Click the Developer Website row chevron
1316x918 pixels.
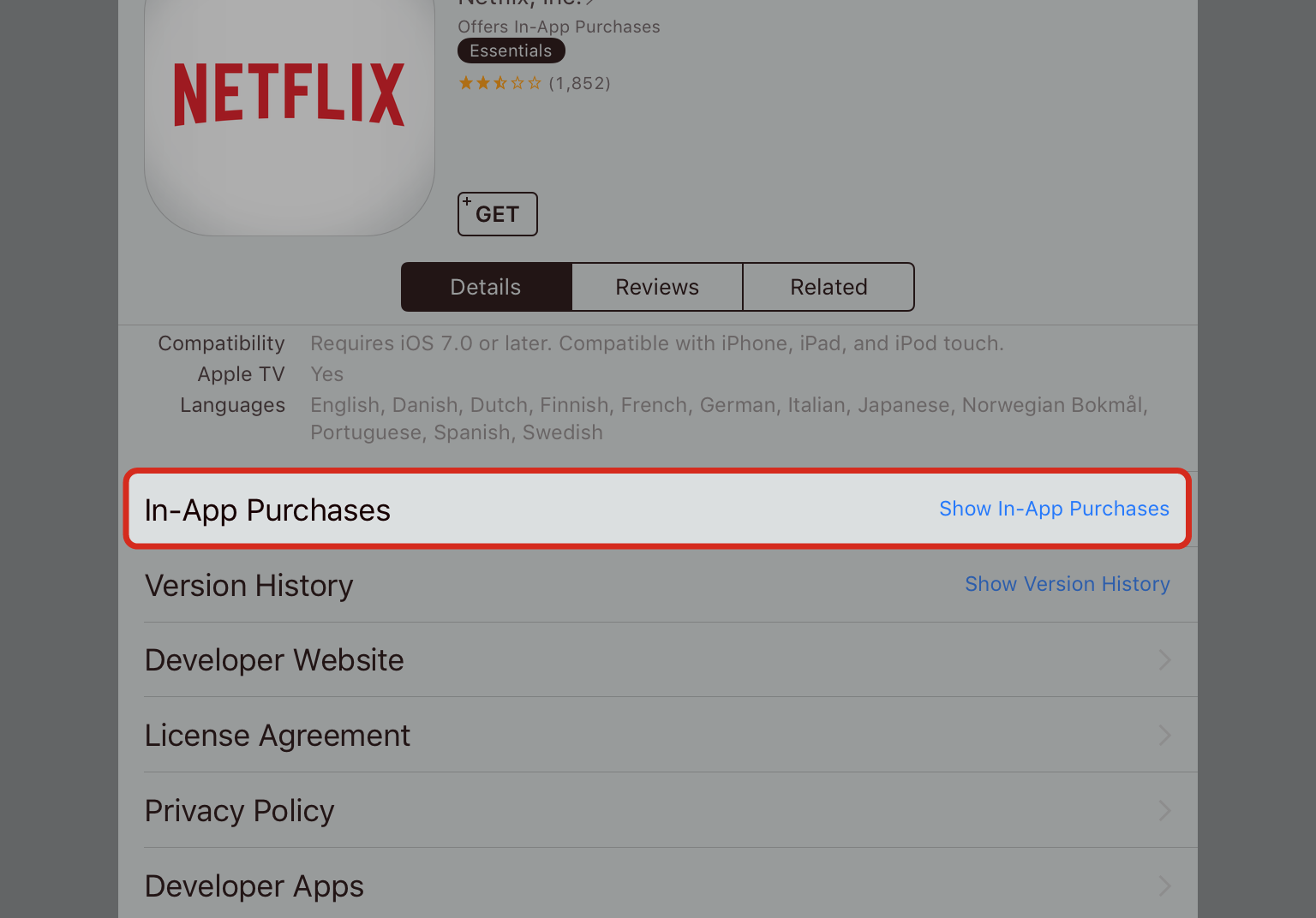tap(1164, 660)
